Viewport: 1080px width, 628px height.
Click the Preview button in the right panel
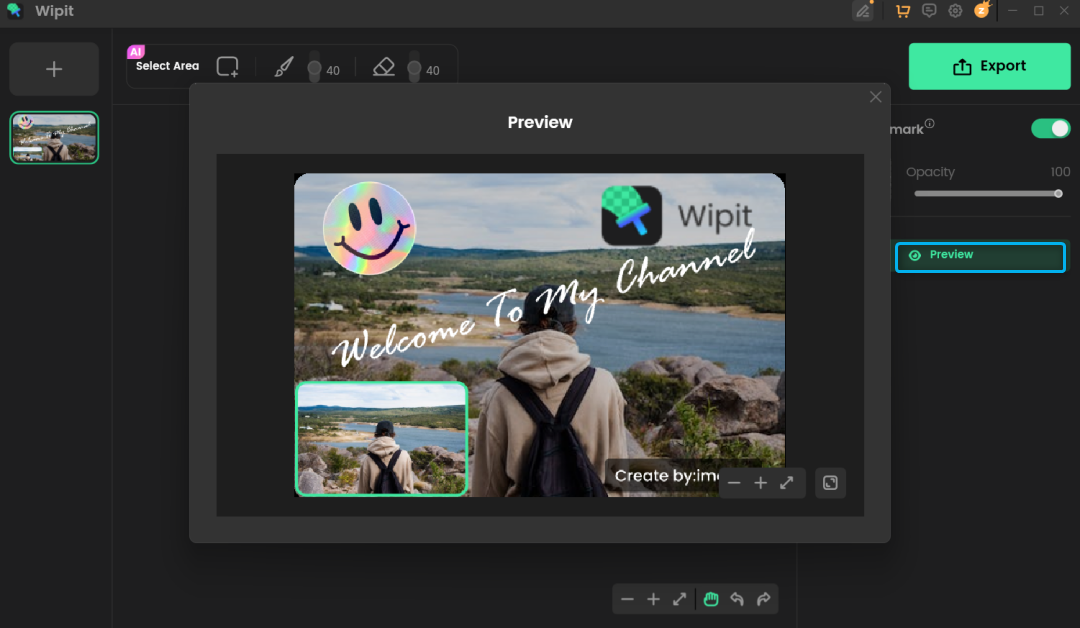pos(980,257)
